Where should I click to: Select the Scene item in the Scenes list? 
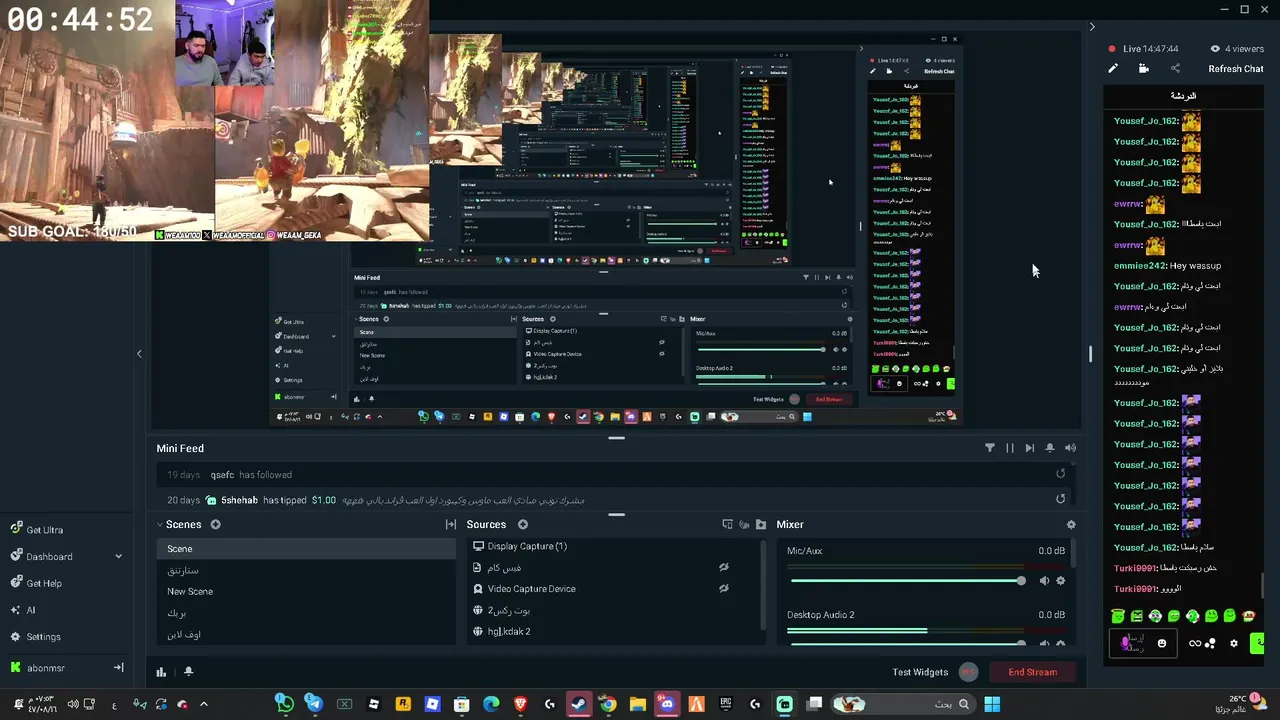306,548
